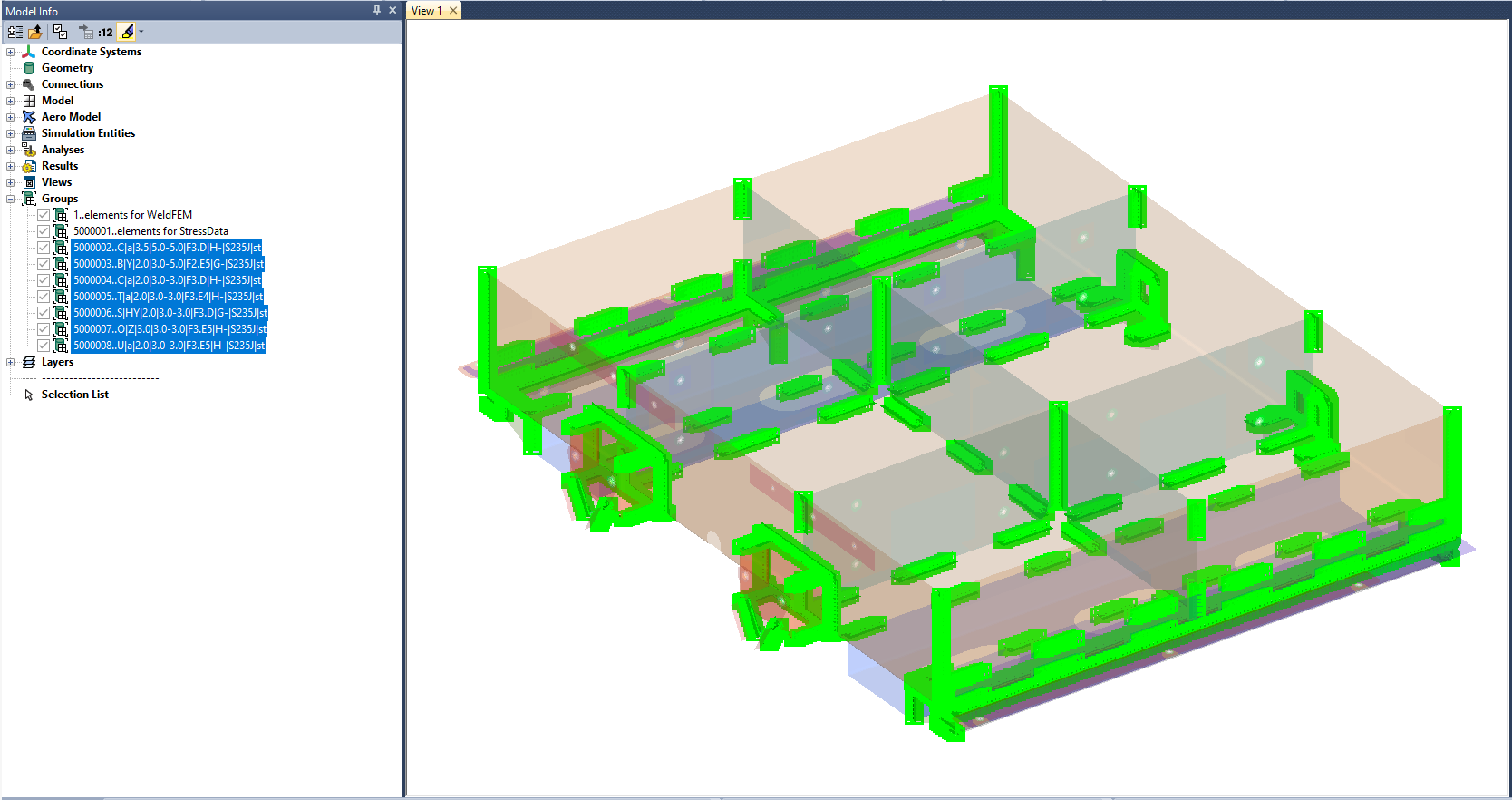Select the Geometry tree item

[67, 68]
